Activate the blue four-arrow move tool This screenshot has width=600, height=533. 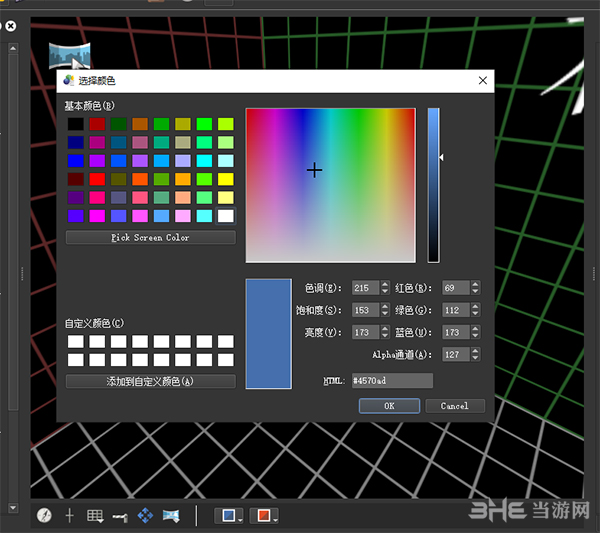pyautogui.click(x=145, y=515)
